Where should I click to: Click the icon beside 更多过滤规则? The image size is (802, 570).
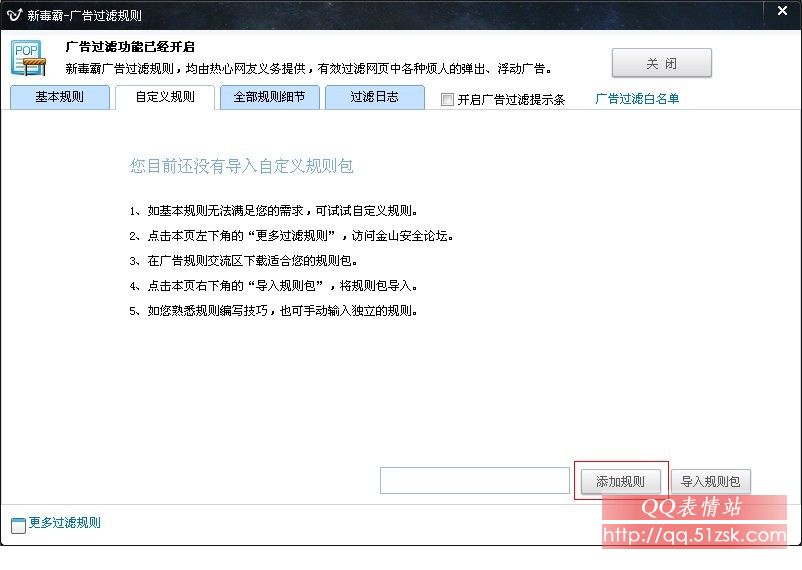pyautogui.click(x=18, y=525)
